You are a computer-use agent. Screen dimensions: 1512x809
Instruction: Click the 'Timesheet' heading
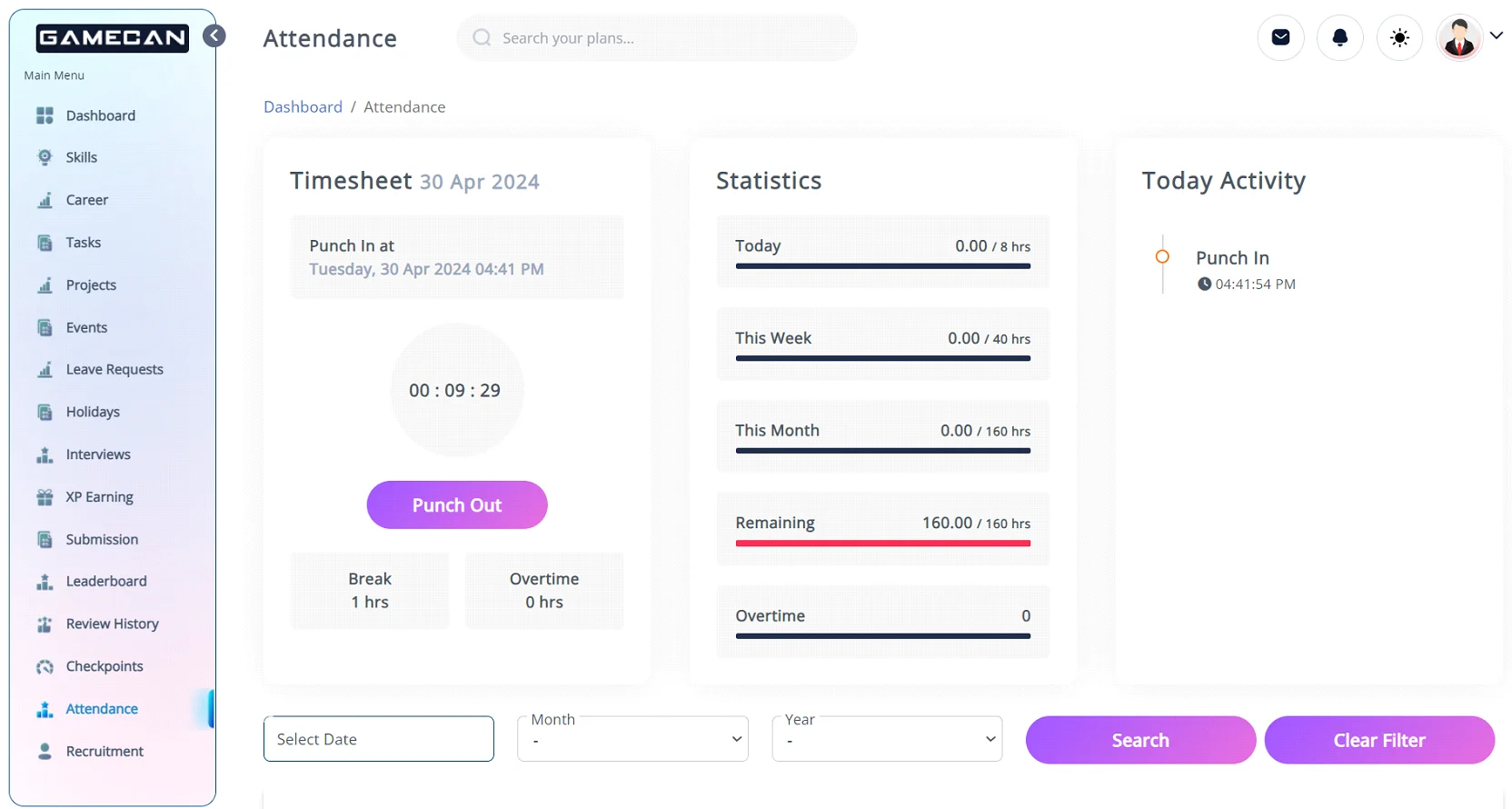pos(351,181)
